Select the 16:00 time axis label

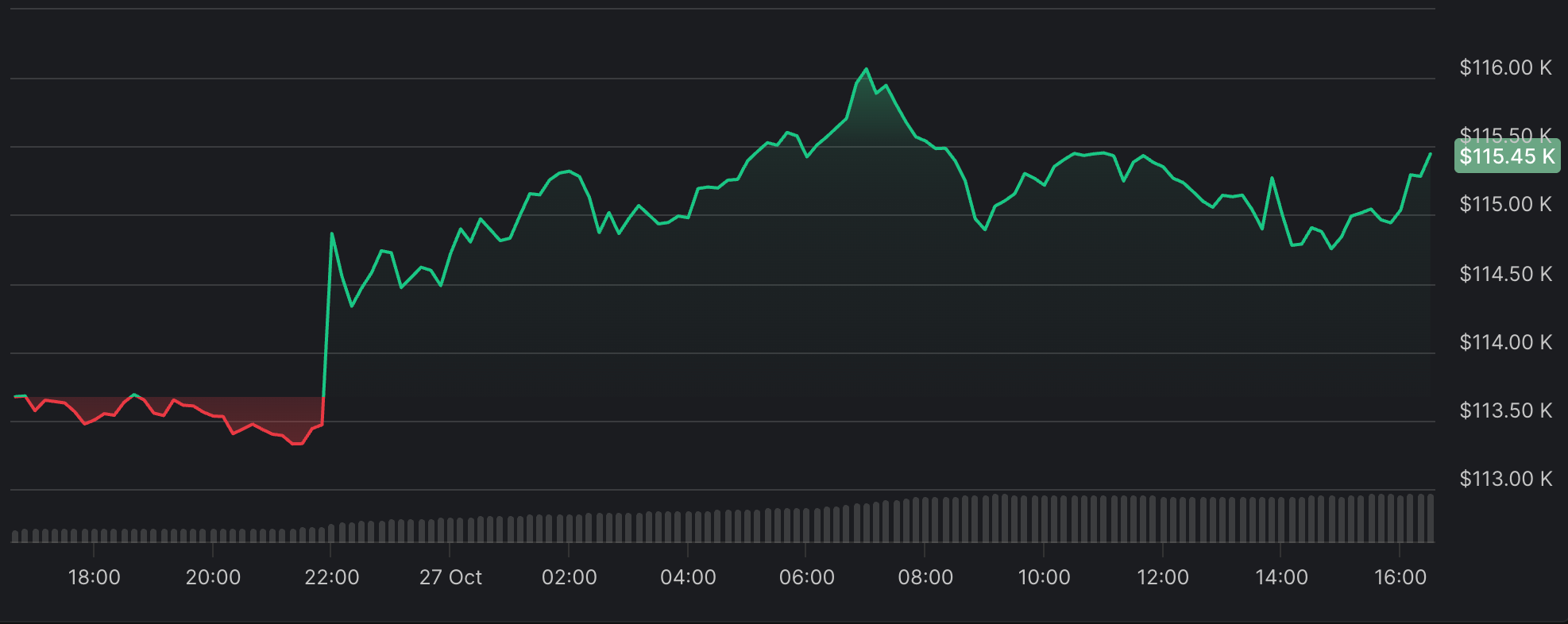point(1400,577)
